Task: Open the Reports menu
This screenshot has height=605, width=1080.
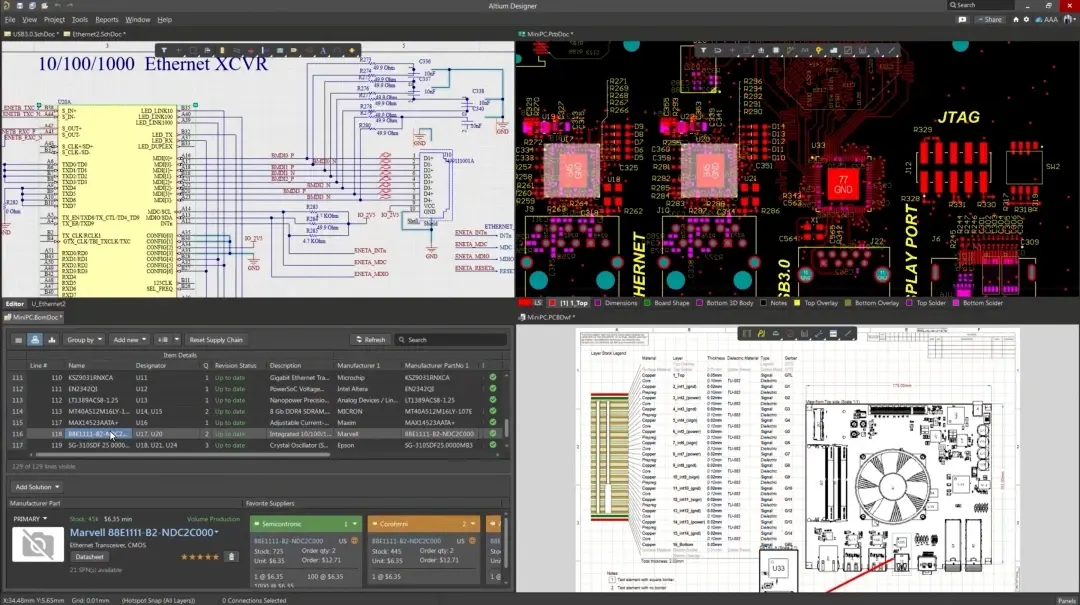Action: click(x=107, y=20)
